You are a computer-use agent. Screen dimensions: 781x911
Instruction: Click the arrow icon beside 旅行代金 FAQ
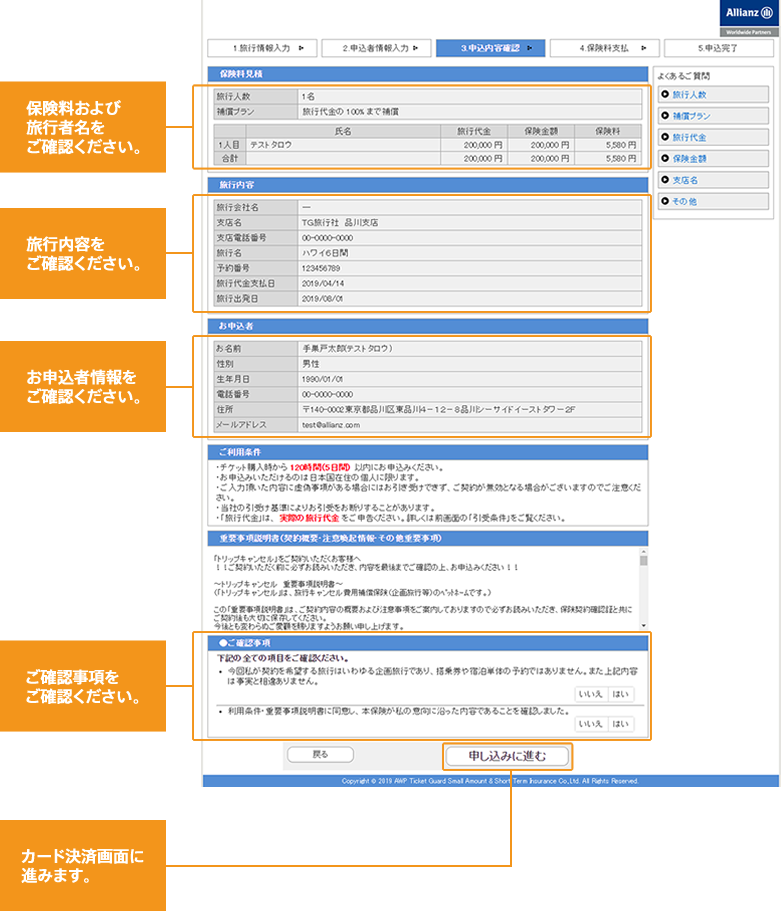point(665,137)
